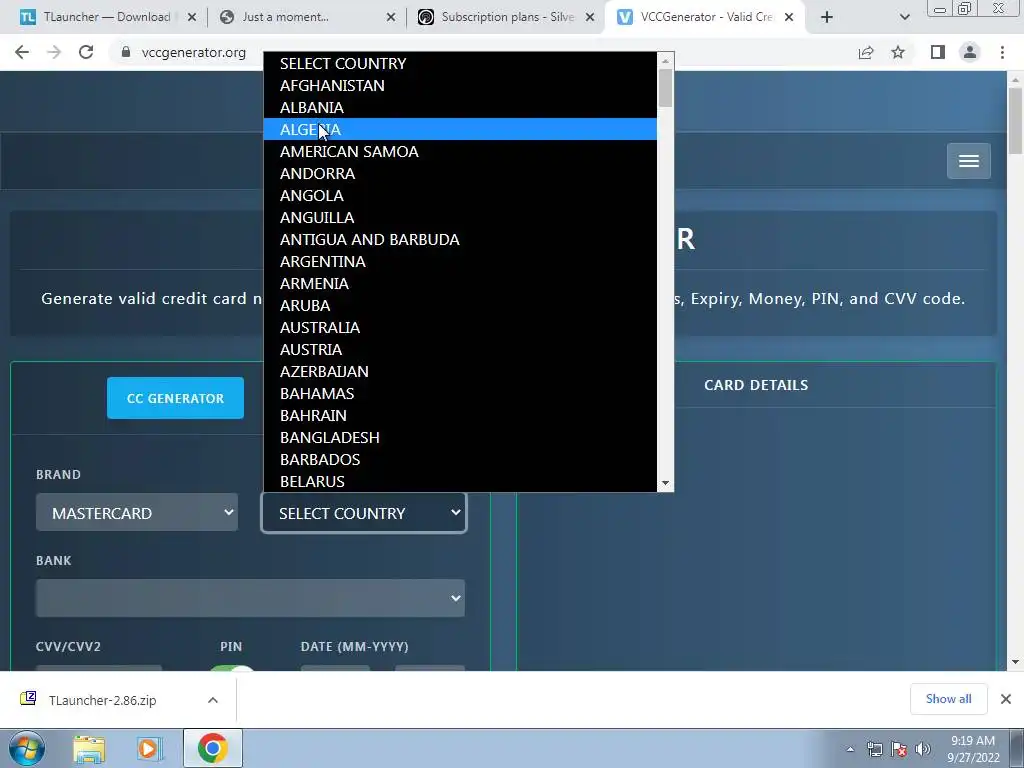This screenshot has width=1024, height=768.
Task: Pick ANGOLA from the list
Action: 460,196
